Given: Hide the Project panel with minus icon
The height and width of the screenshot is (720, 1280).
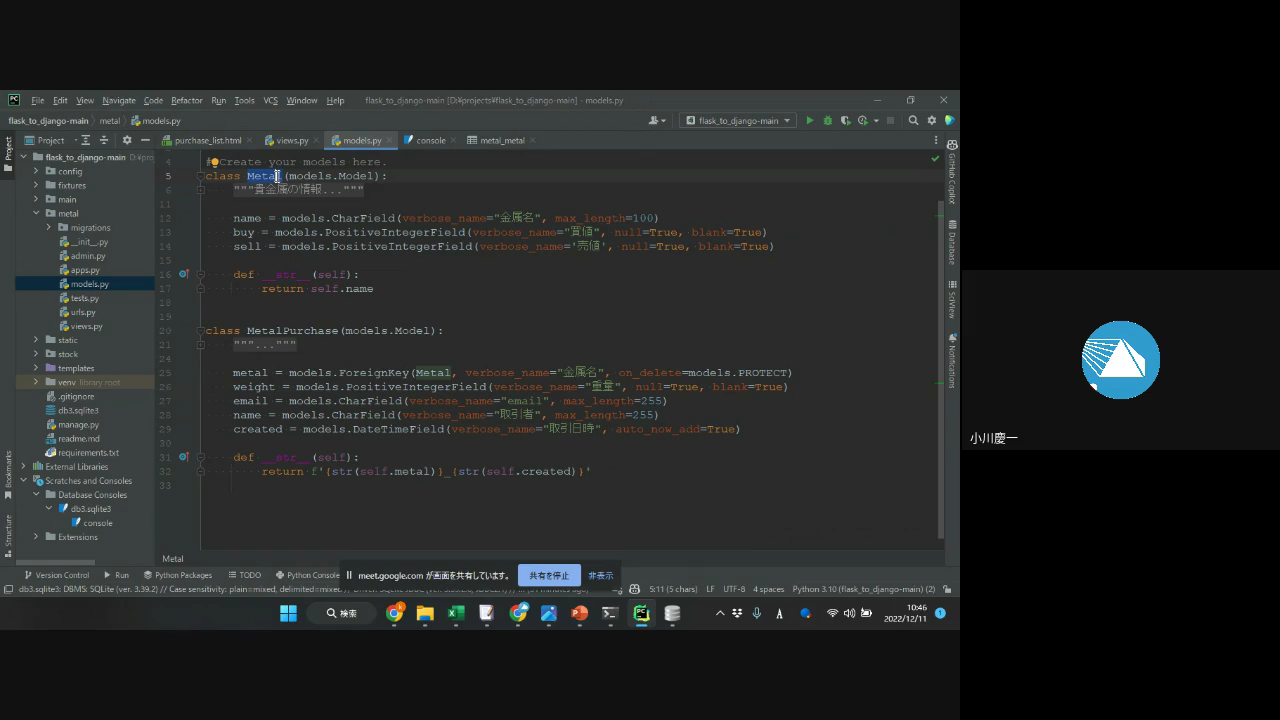Looking at the screenshot, I should click(x=145, y=140).
